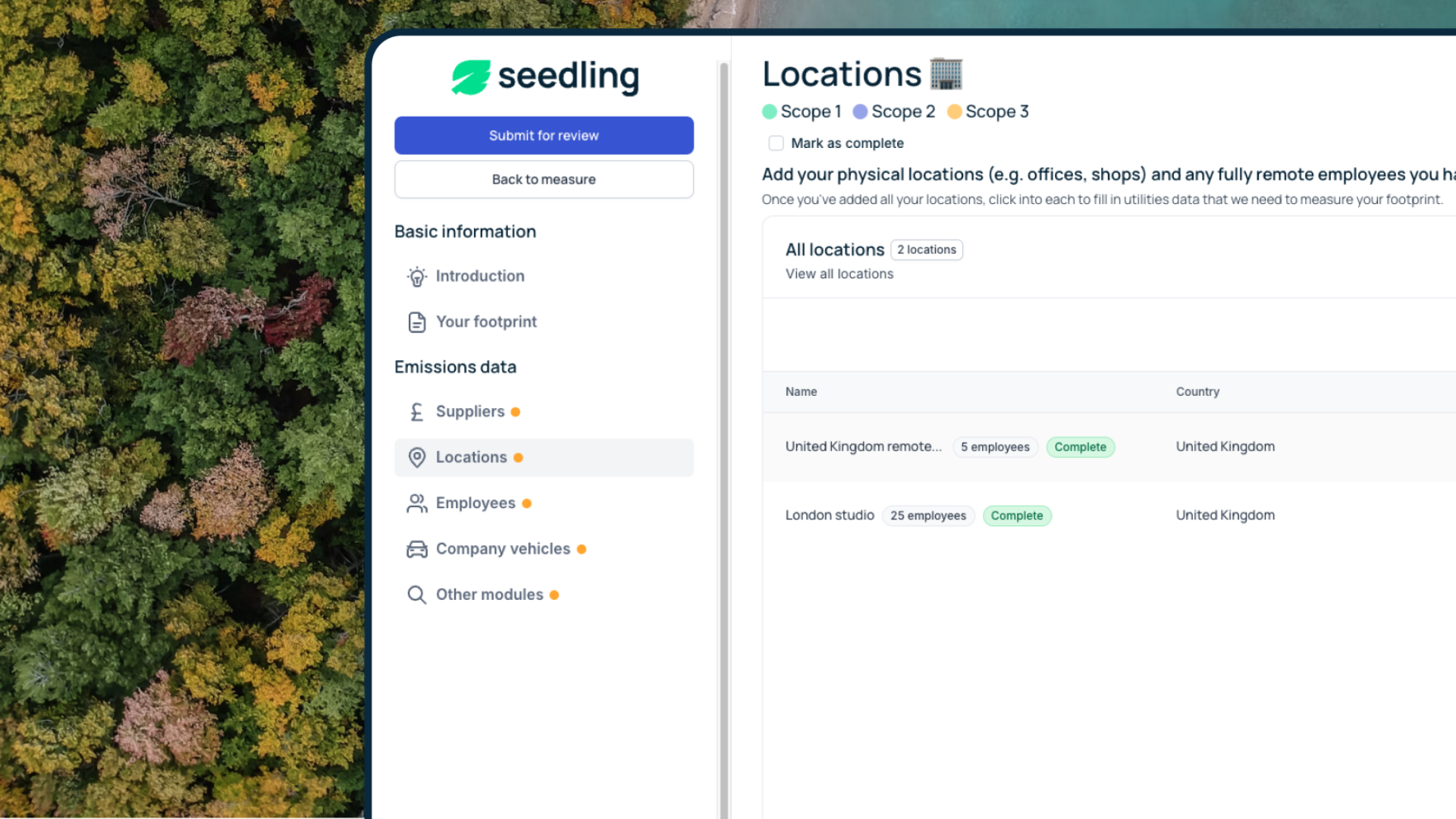The height and width of the screenshot is (819, 1456).
Task: Open the London studio location row
Action: 830,516
